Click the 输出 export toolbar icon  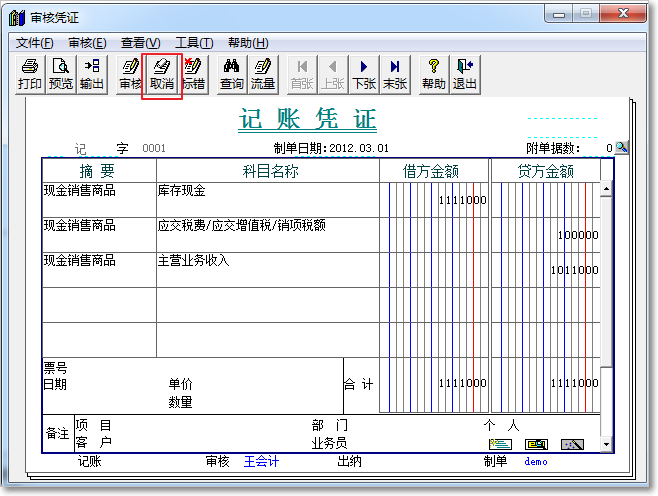coord(92,75)
